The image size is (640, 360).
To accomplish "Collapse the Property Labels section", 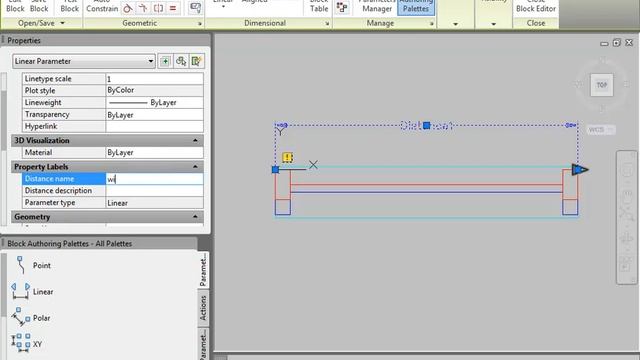I will [195, 167].
